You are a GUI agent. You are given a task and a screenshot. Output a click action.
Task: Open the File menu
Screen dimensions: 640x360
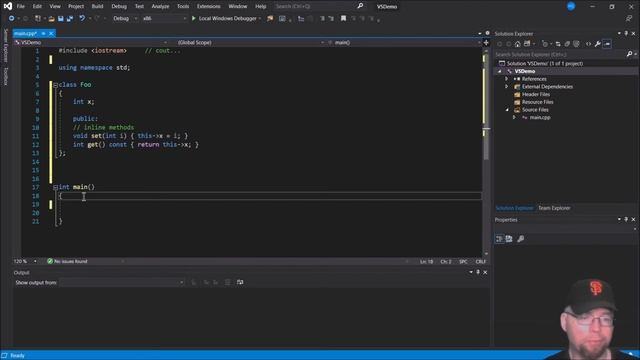click(20, 7)
